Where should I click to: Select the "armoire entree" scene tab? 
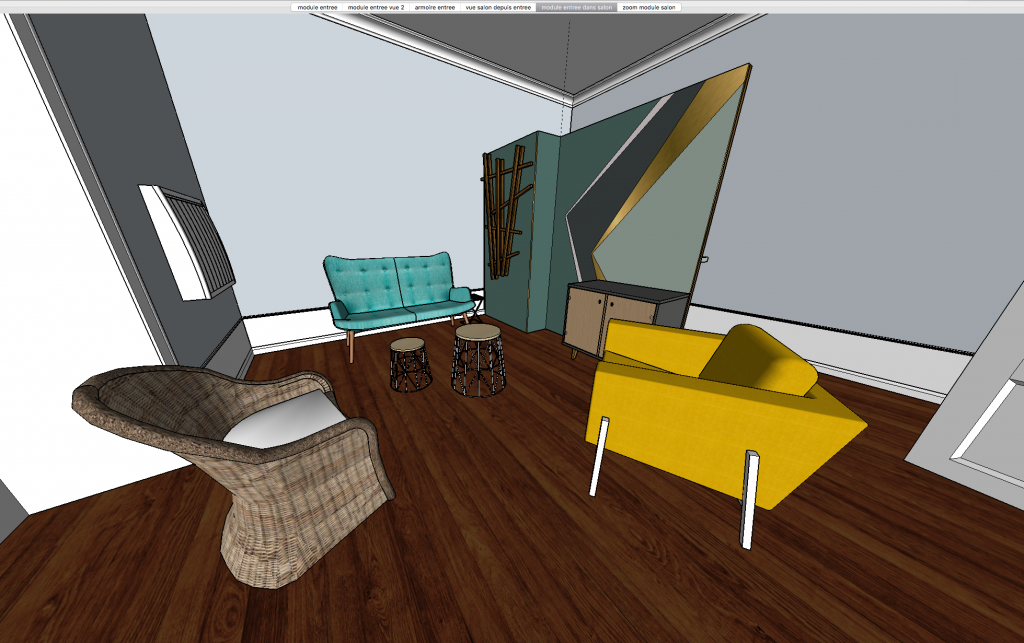pyautogui.click(x=434, y=7)
